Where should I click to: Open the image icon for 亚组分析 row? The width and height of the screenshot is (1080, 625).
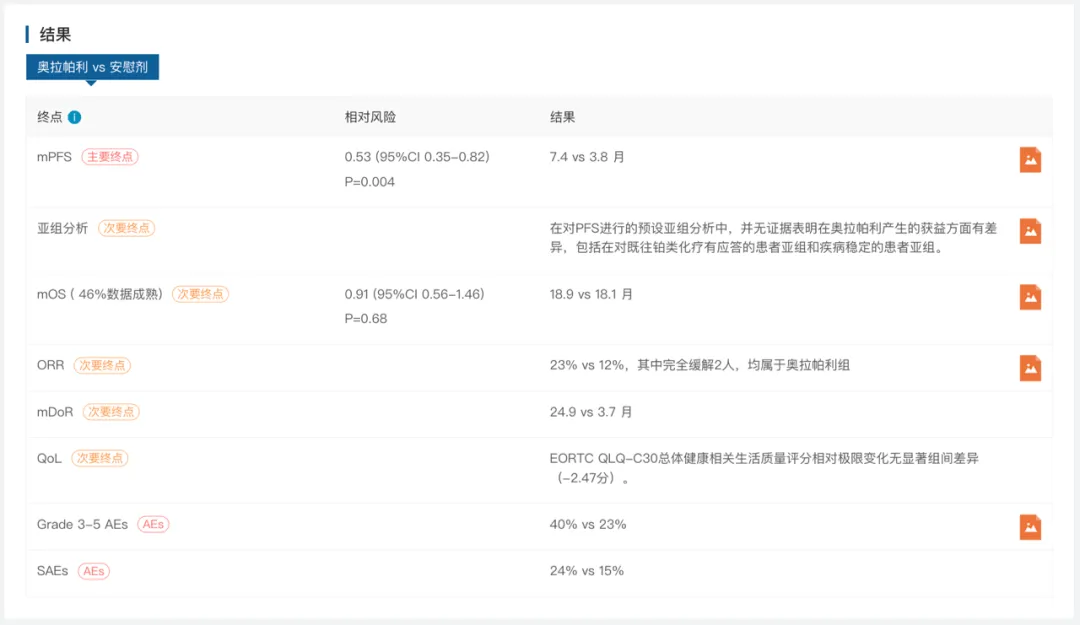(x=1030, y=231)
